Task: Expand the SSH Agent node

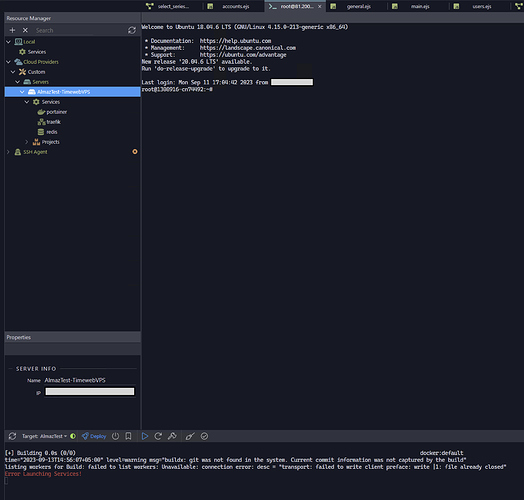Action: (x=8, y=152)
